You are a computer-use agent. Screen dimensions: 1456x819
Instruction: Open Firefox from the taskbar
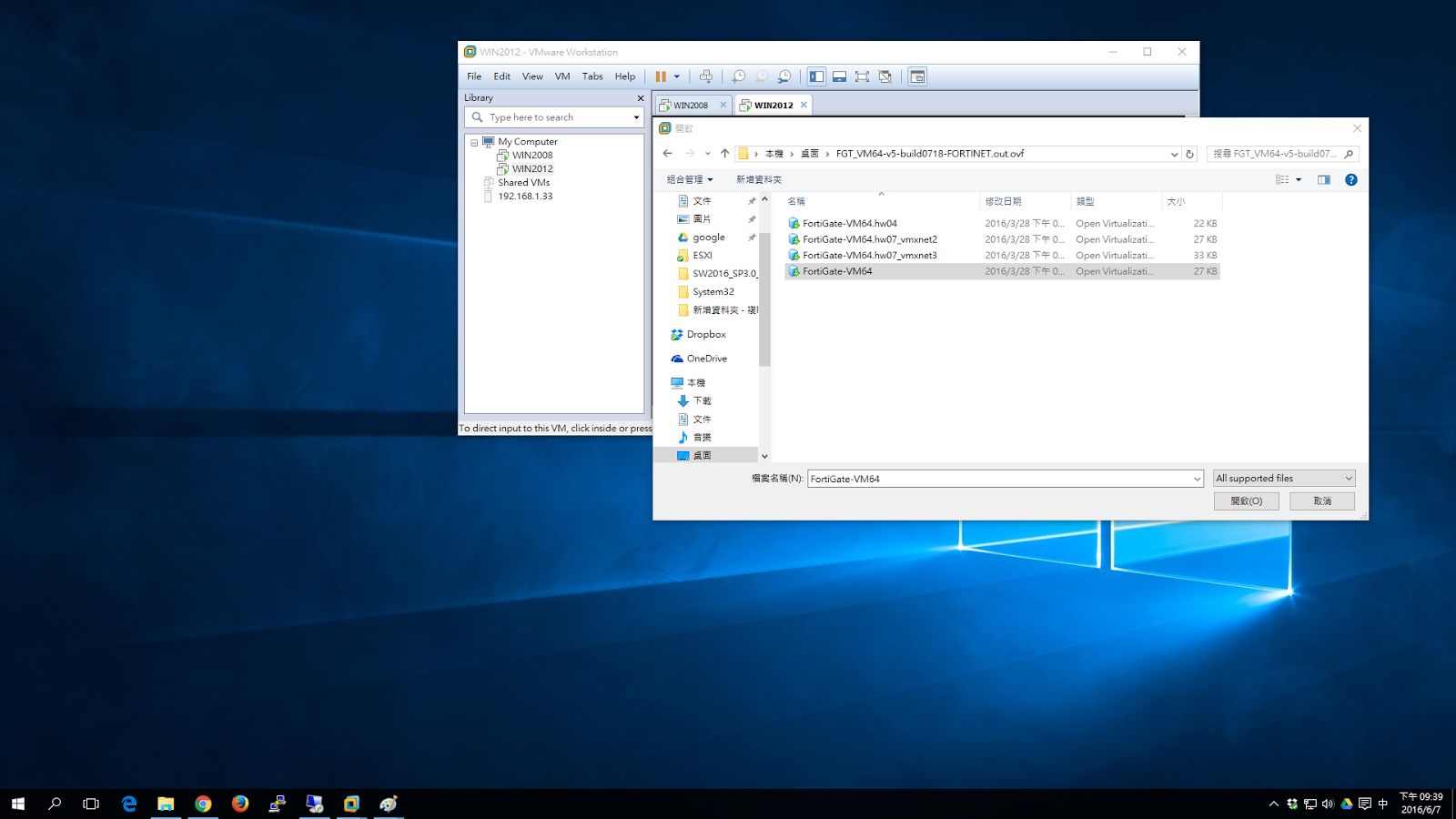pos(240,804)
